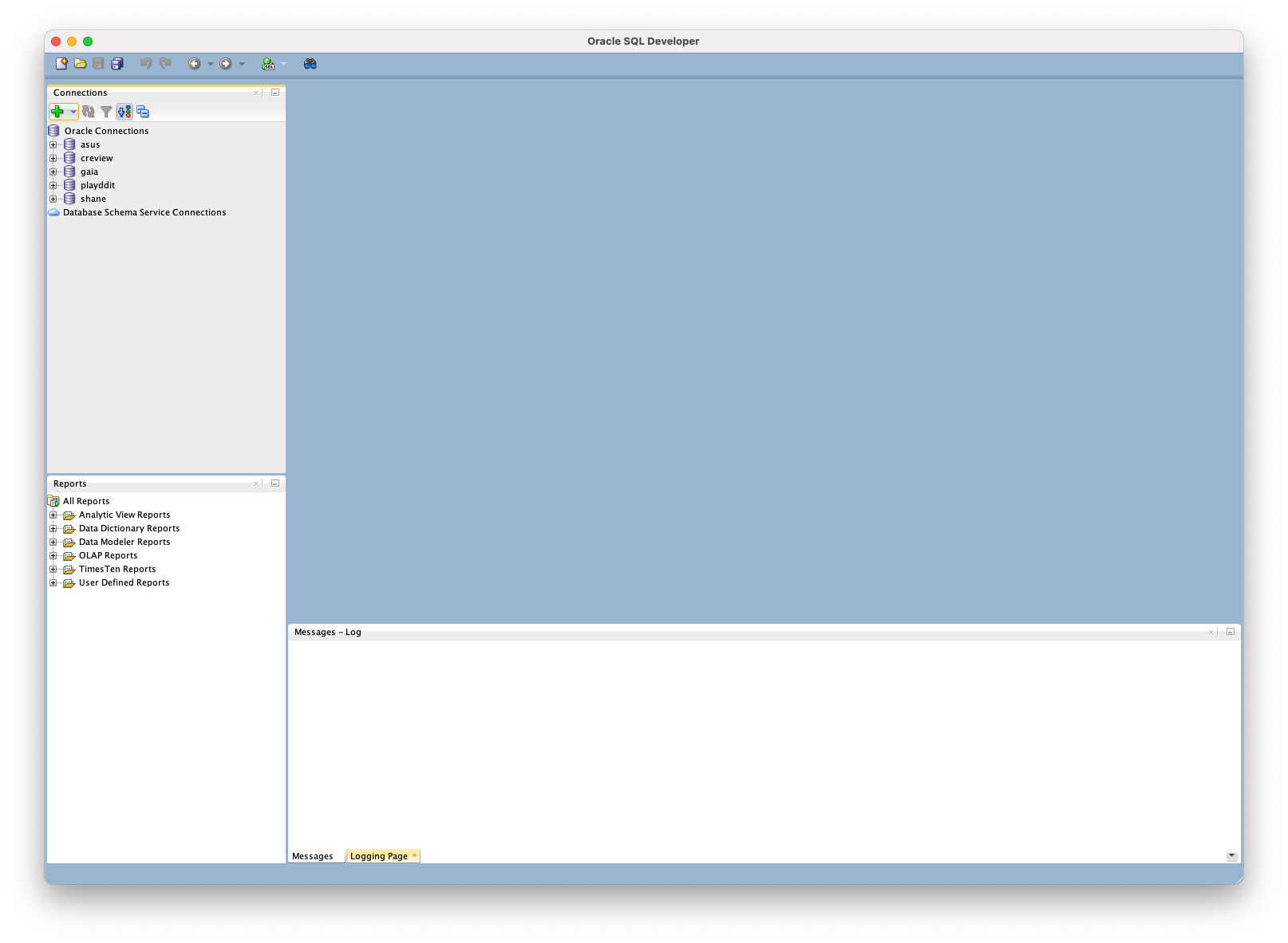Minimize the Connections panel

(x=275, y=93)
